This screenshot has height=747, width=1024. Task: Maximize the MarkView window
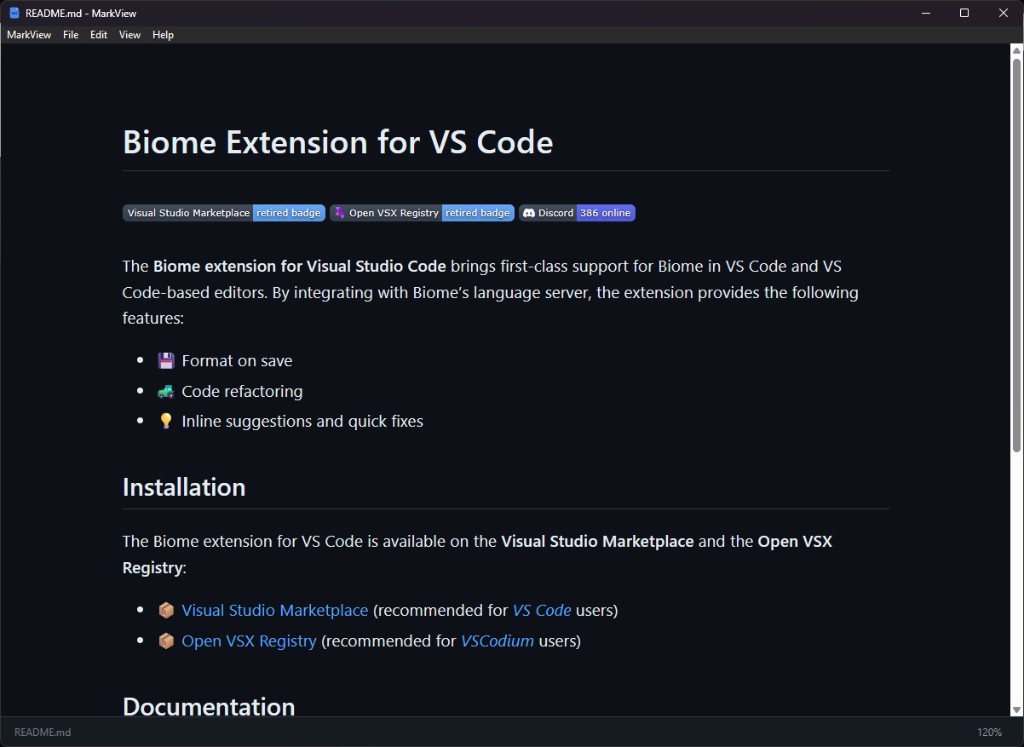coord(964,13)
